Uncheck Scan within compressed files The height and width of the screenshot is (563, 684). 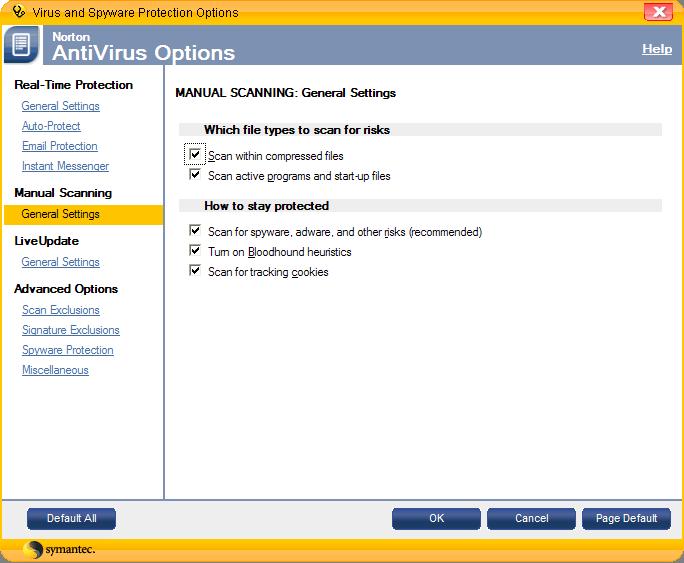[x=195, y=154]
